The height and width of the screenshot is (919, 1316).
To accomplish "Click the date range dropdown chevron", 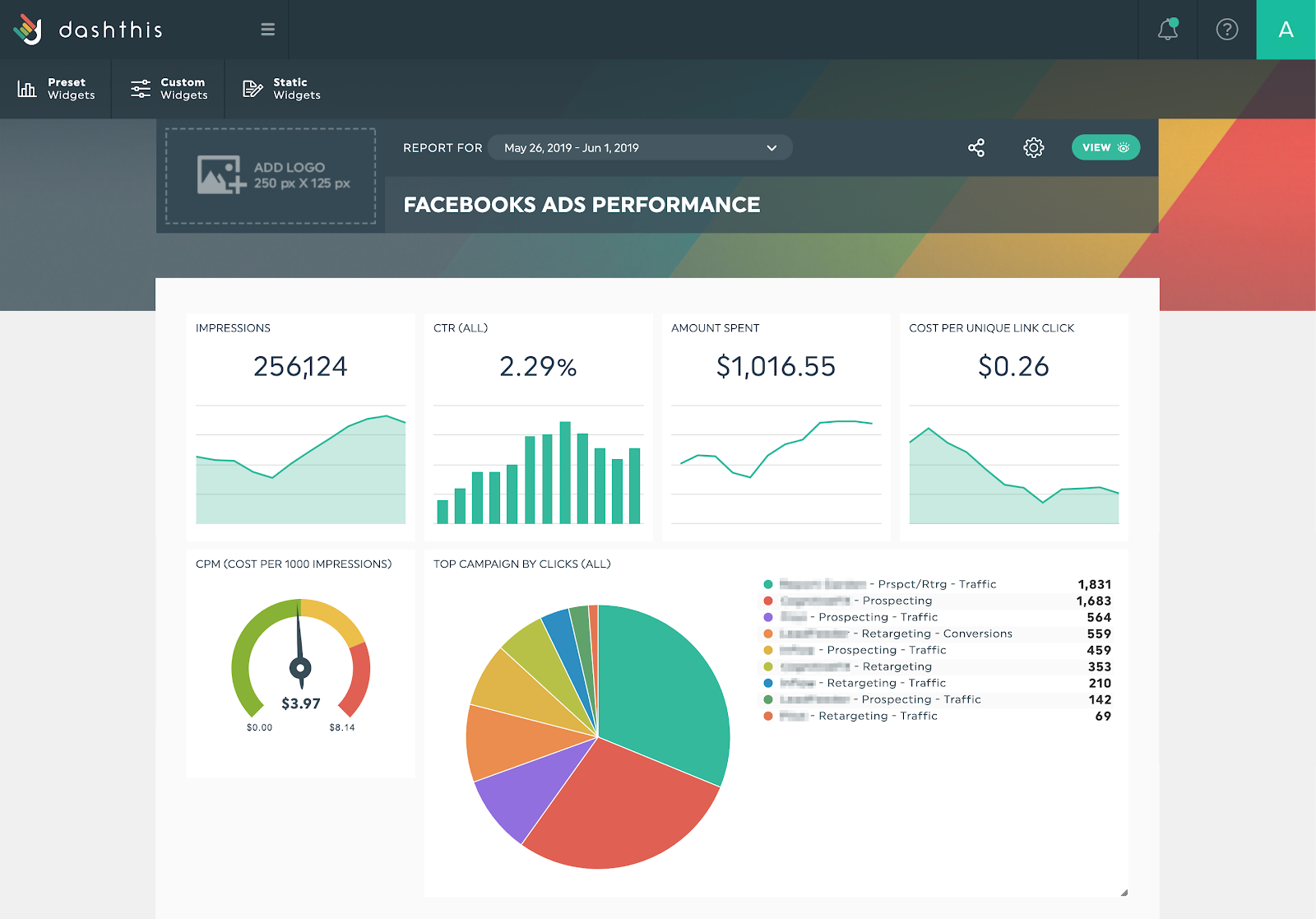I will (772, 148).
